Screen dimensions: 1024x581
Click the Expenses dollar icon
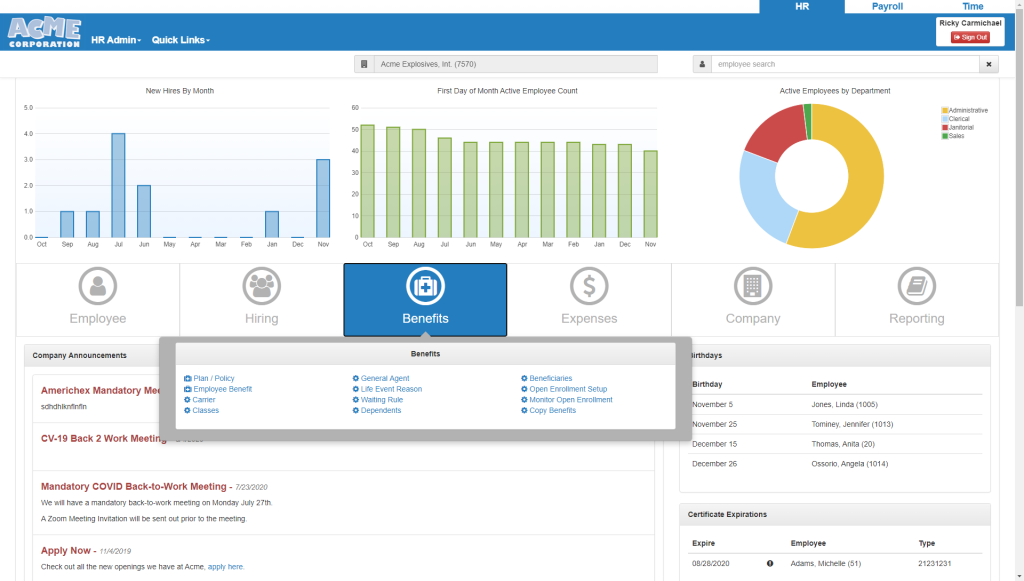tap(589, 284)
